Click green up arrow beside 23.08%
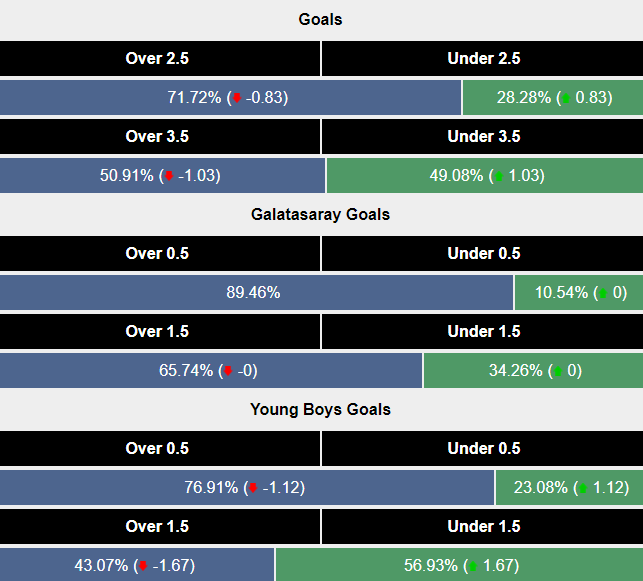Image resolution: width=643 pixels, height=581 pixels. point(583,488)
